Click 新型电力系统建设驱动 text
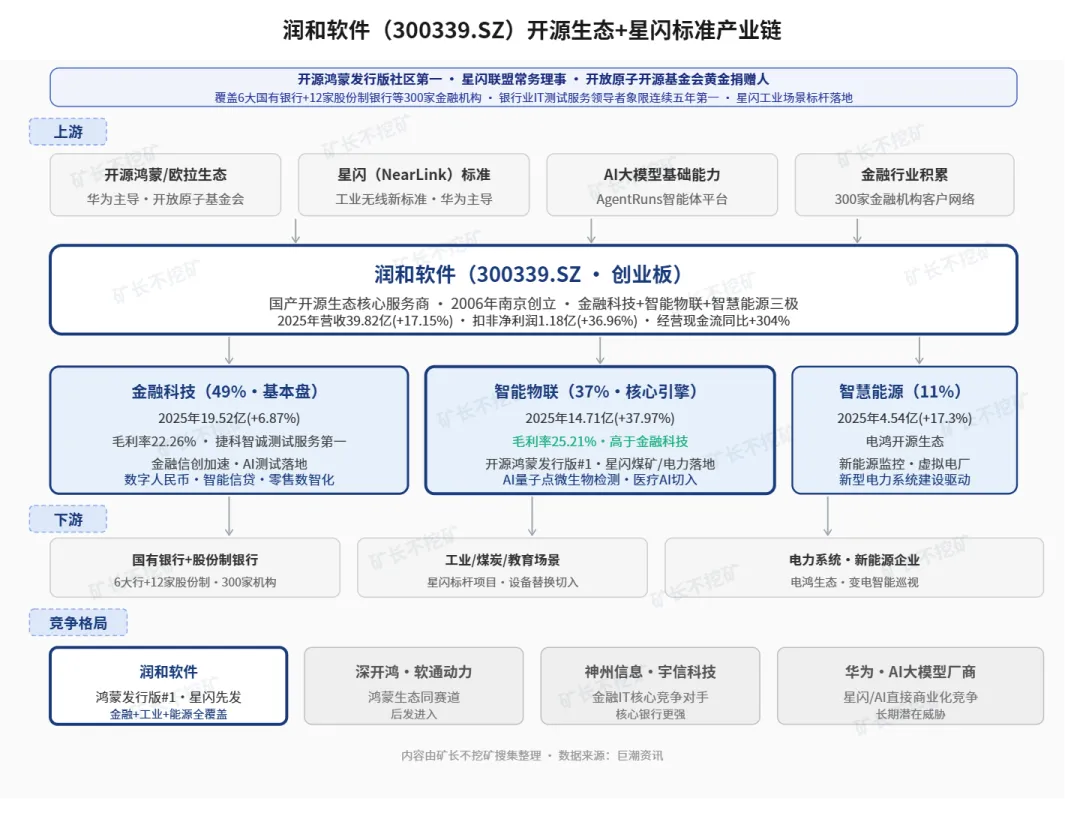1080x813 pixels. click(904, 480)
